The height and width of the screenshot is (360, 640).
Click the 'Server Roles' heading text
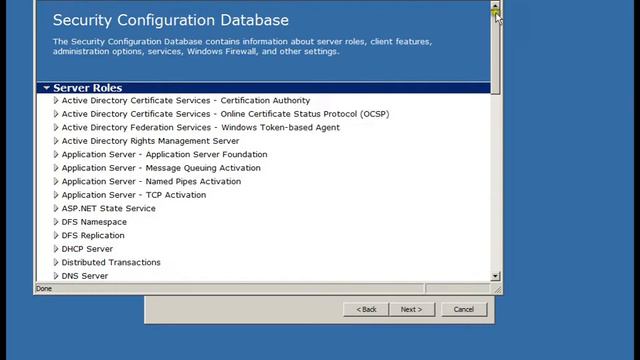pyautogui.click(x=87, y=88)
